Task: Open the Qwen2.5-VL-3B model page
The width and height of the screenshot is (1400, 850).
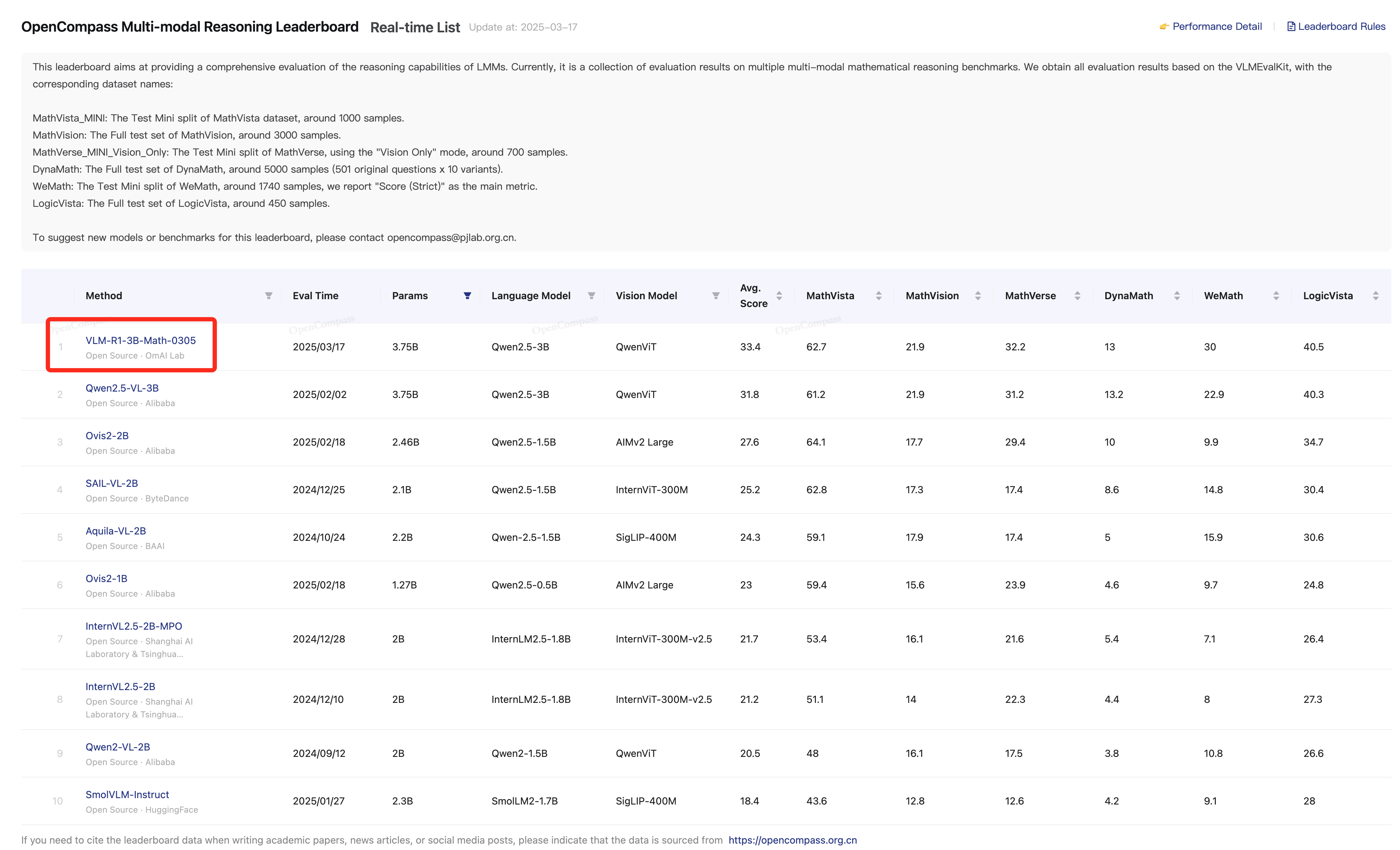Action: (x=122, y=388)
